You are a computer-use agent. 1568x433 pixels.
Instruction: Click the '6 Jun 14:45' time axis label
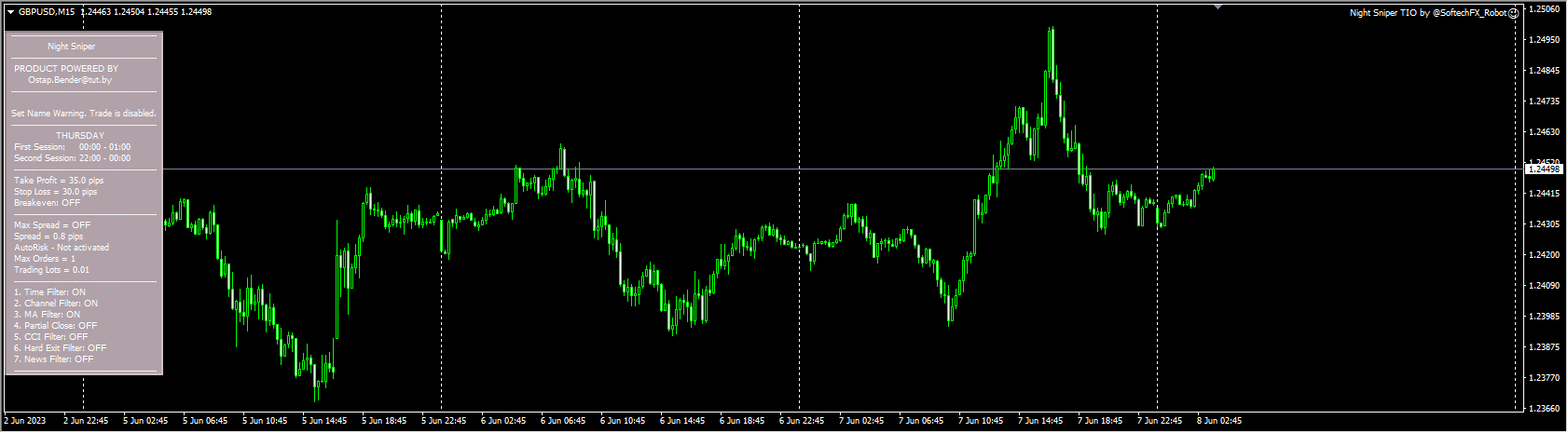pos(682,421)
